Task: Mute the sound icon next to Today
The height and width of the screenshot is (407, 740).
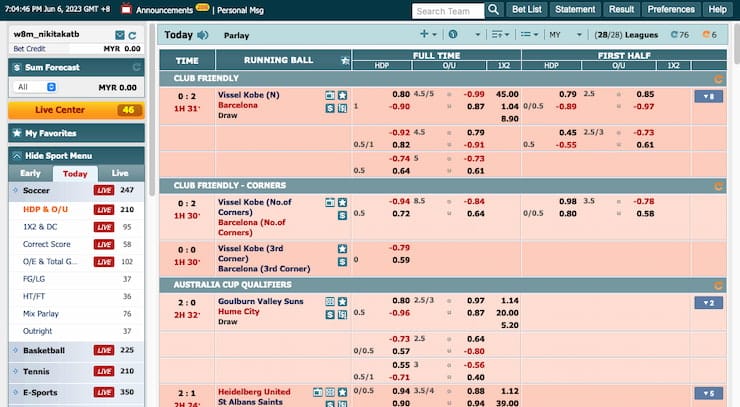Action: (202, 35)
